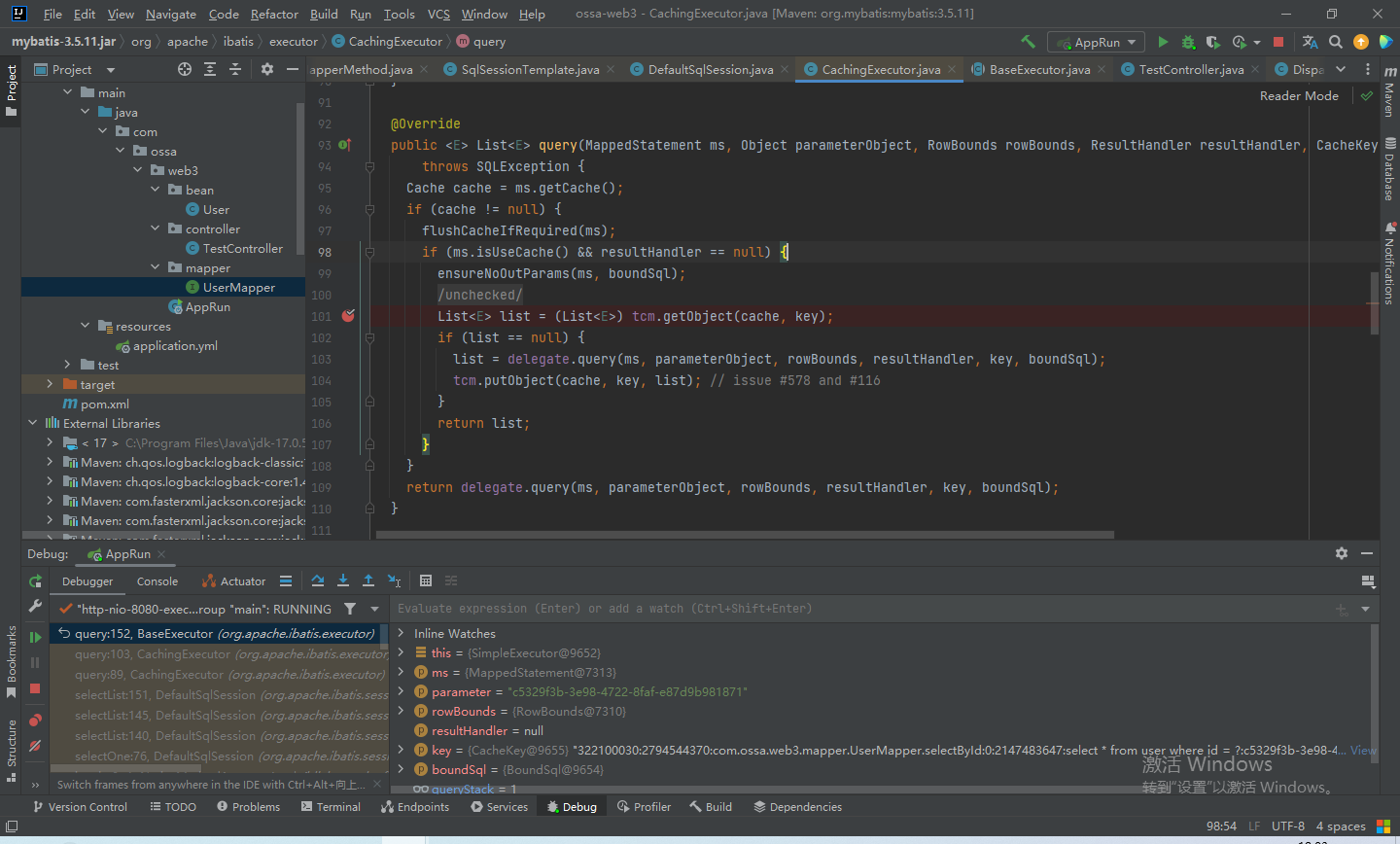1400x844 pixels.
Task: Step into in debugger toolbar
Action: click(343, 580)
